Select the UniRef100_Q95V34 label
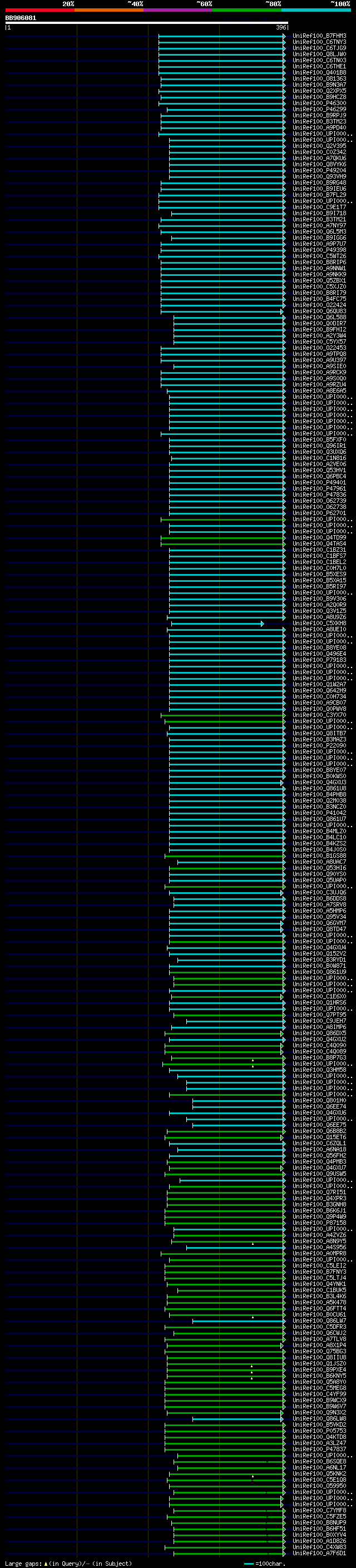Viewport: 356px width, 1568px height. click(x=319, y=917)
